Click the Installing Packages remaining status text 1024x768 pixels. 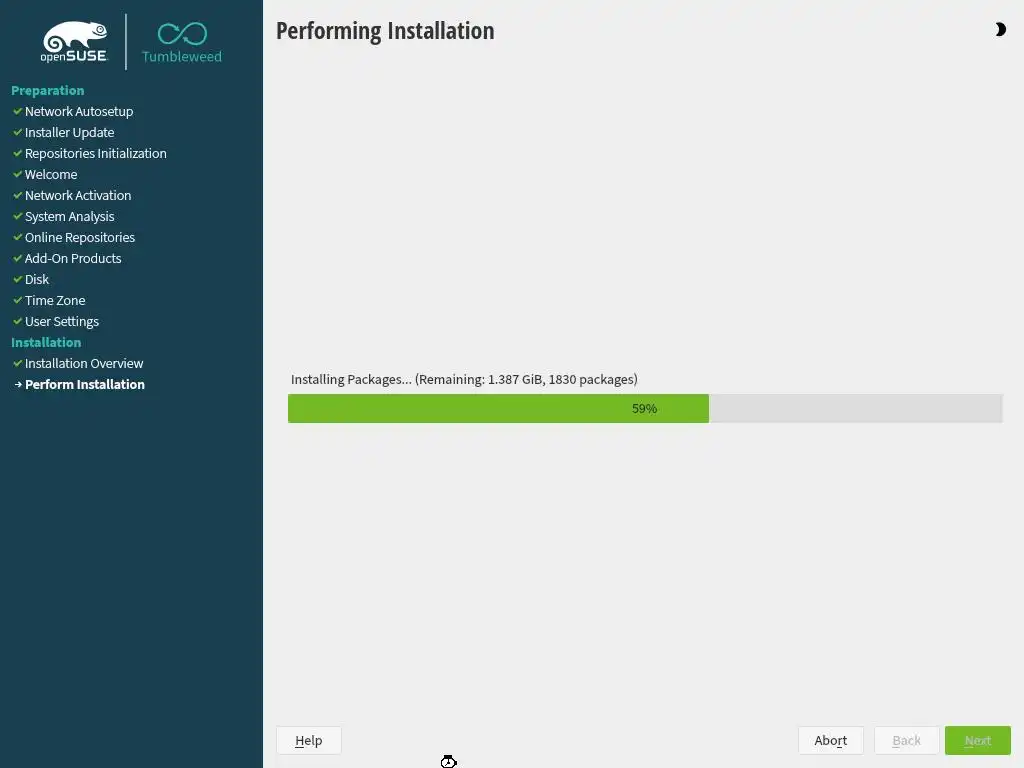(x=464, y=379)
